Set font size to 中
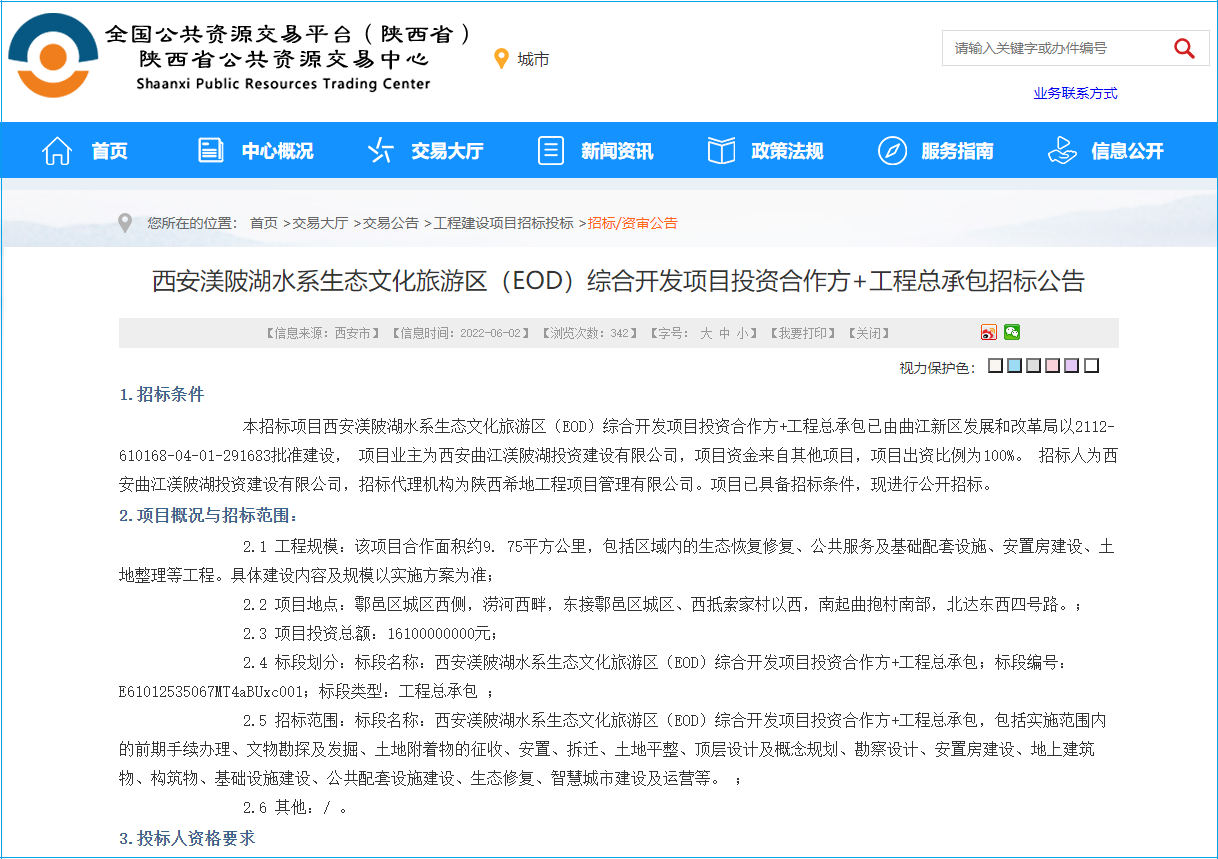The height and width of the screenshot is (859, 1218). 724,333
